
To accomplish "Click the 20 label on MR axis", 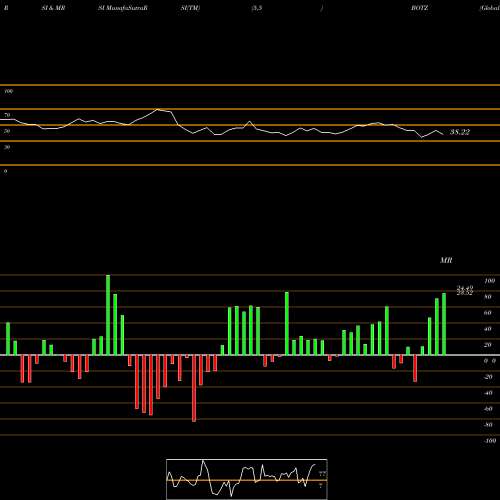I will click(x=487, y=345).
